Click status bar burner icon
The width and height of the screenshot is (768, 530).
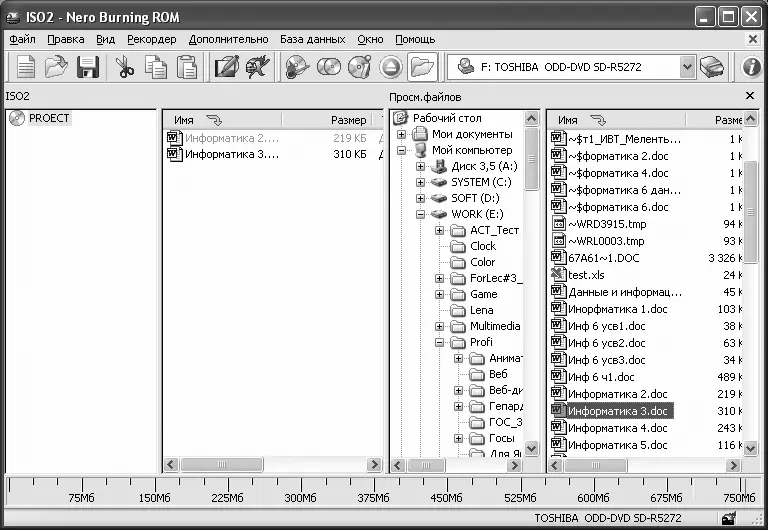729,518
